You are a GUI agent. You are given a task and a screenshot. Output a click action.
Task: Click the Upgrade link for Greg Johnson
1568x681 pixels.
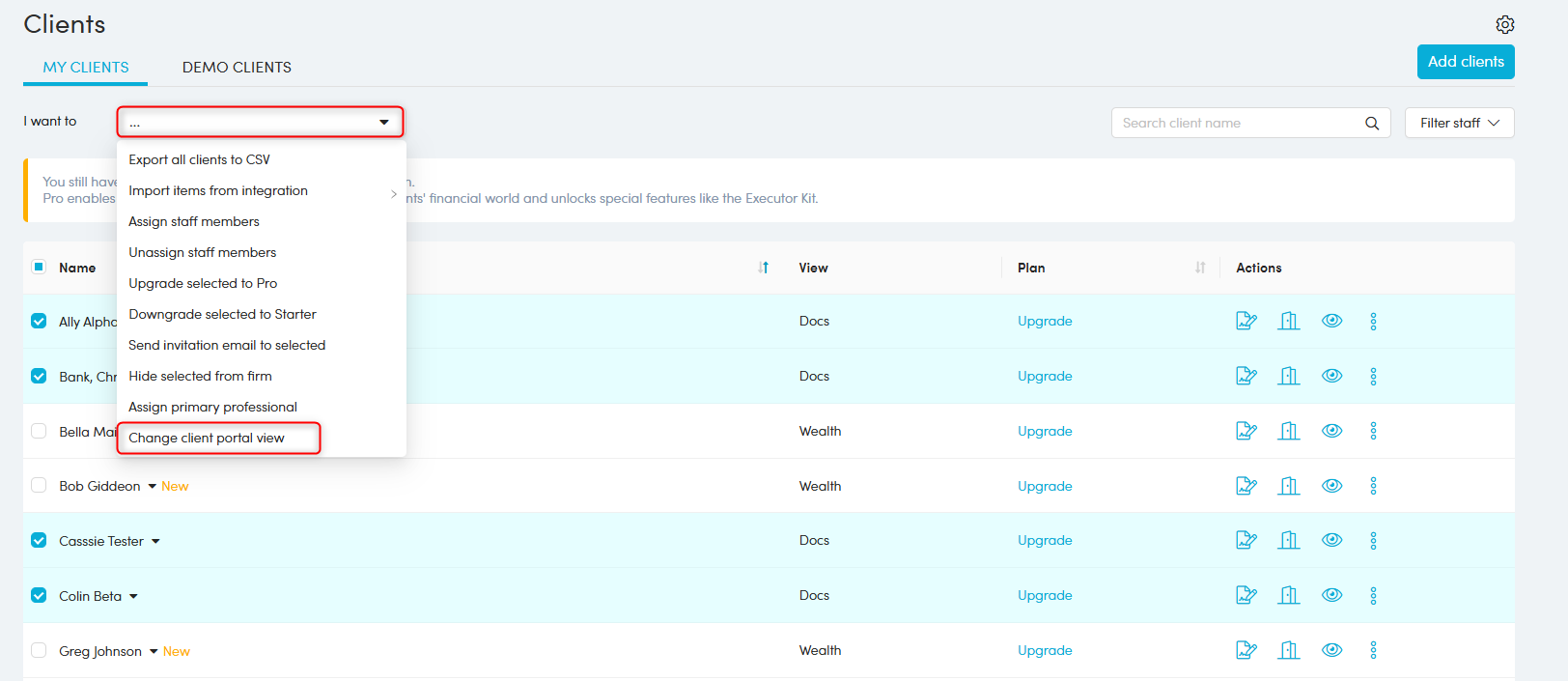point(1044,651)
